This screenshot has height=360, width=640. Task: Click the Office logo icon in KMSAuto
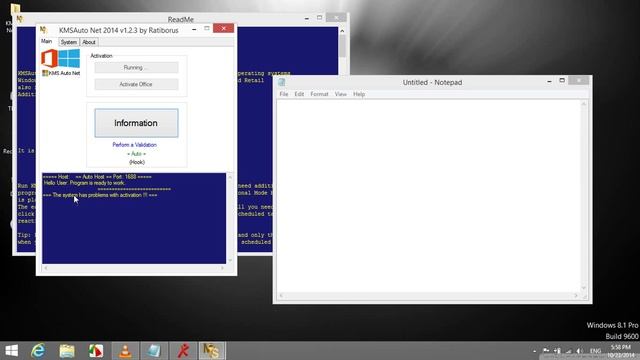[x=49, y=59]
